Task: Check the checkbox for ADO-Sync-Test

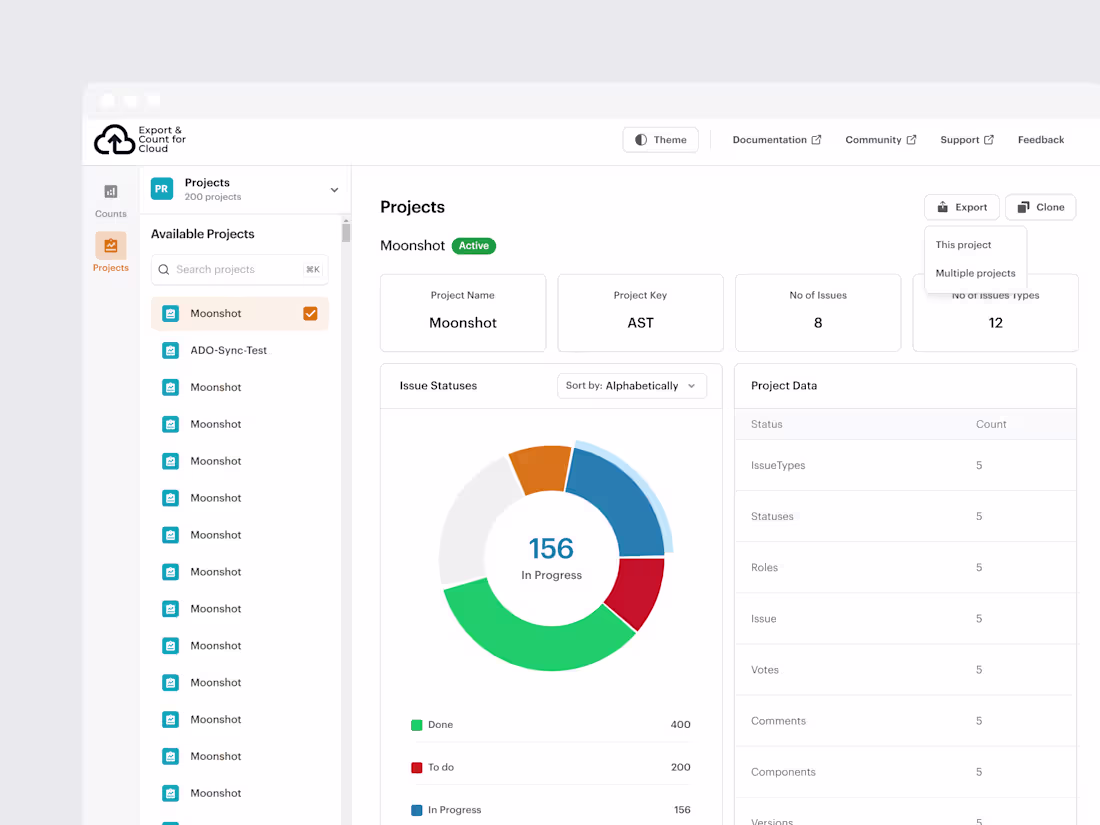Action: point(310,350)
